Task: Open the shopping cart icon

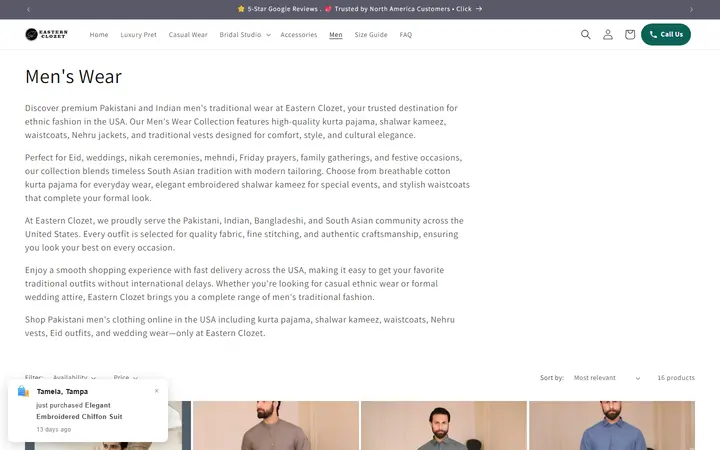Action: pos(630,34)
